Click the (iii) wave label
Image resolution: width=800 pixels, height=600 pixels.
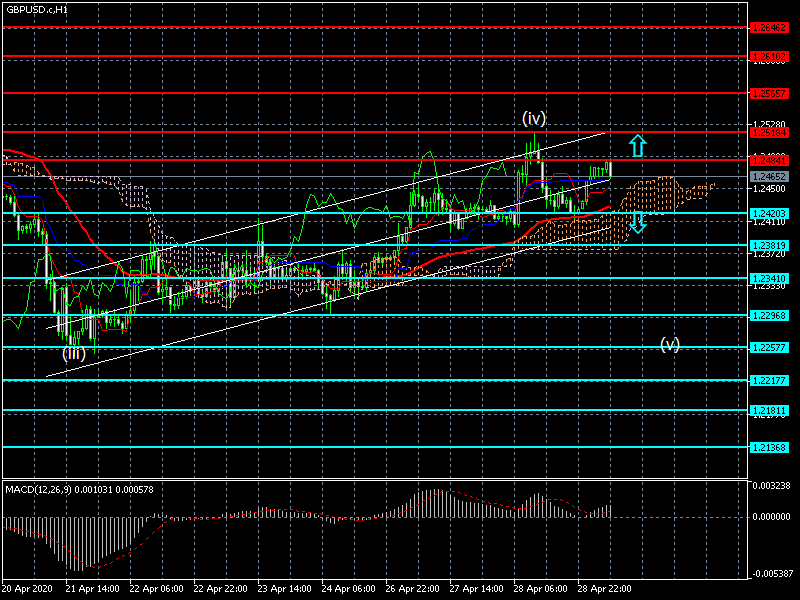click(x=74, y=354)
